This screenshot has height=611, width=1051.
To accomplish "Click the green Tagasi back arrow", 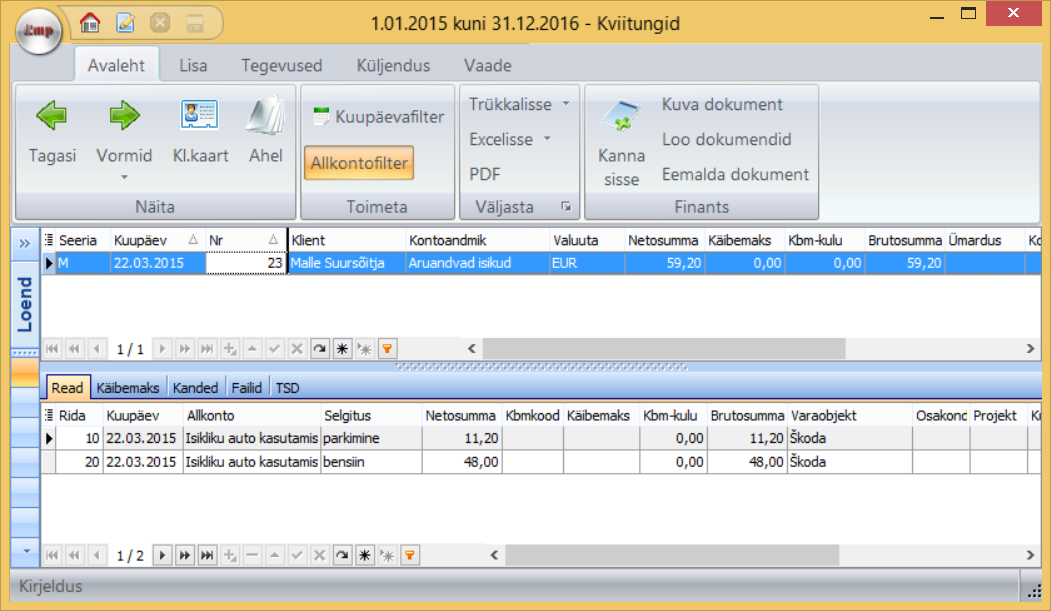I will click(x=52, y=117).
